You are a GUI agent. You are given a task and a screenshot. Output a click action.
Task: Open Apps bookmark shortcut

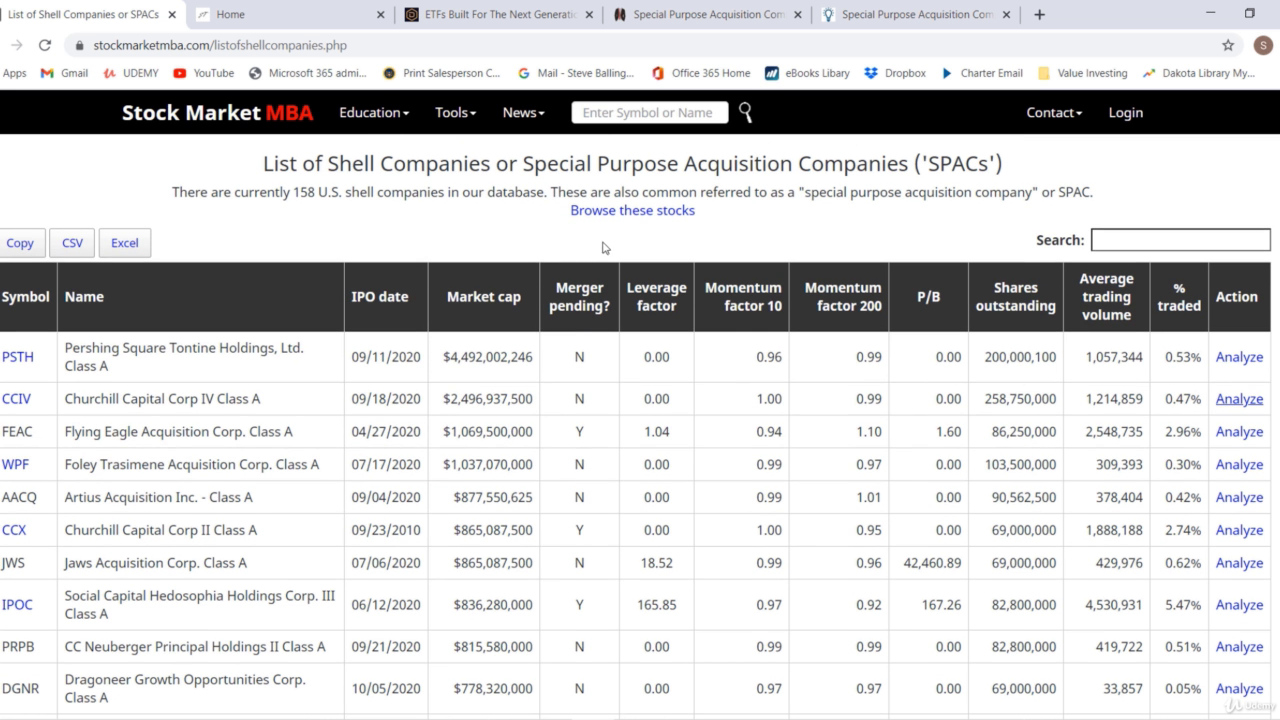tap(14, 73)
